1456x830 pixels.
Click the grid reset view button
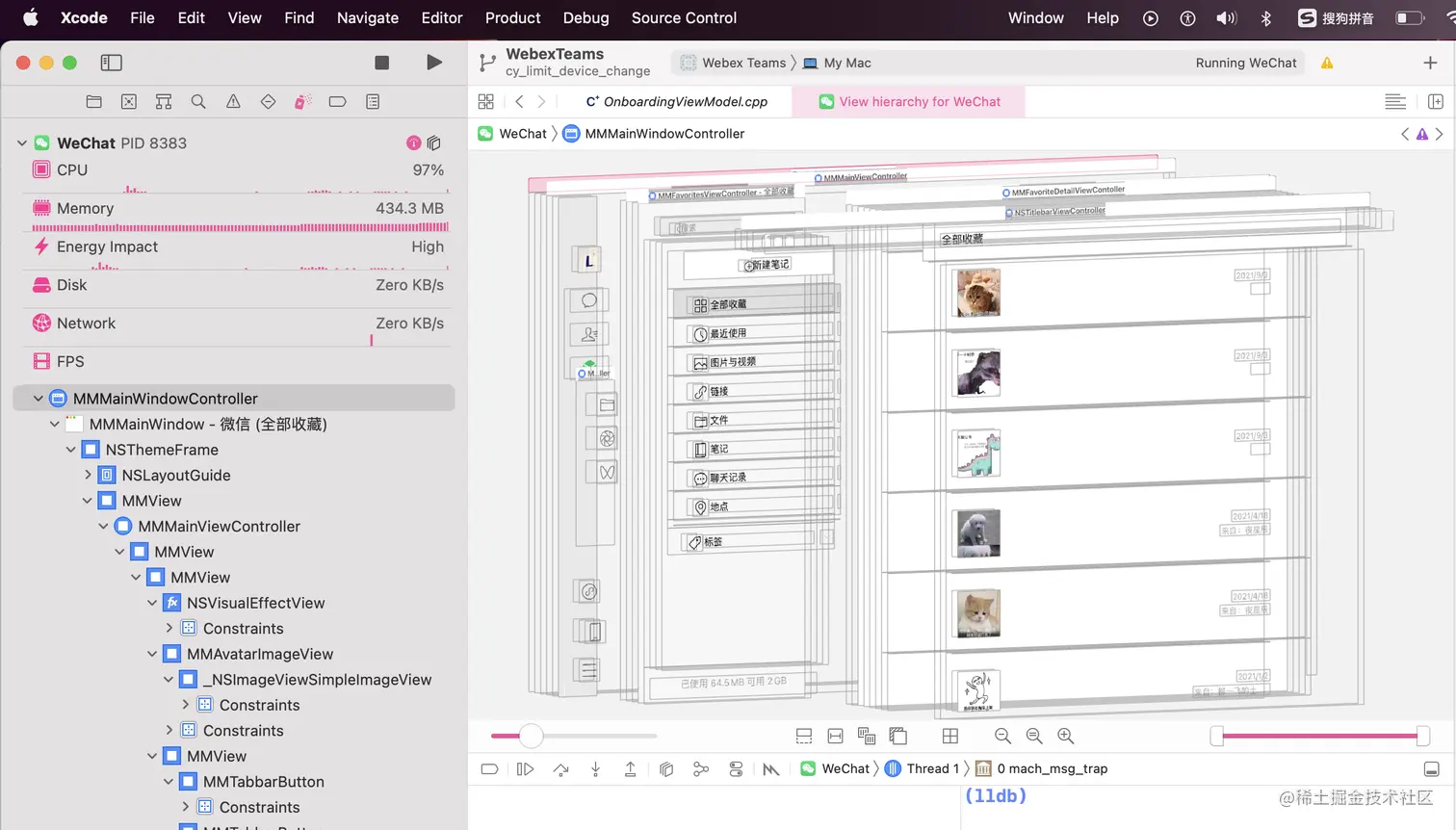[950, 736]
